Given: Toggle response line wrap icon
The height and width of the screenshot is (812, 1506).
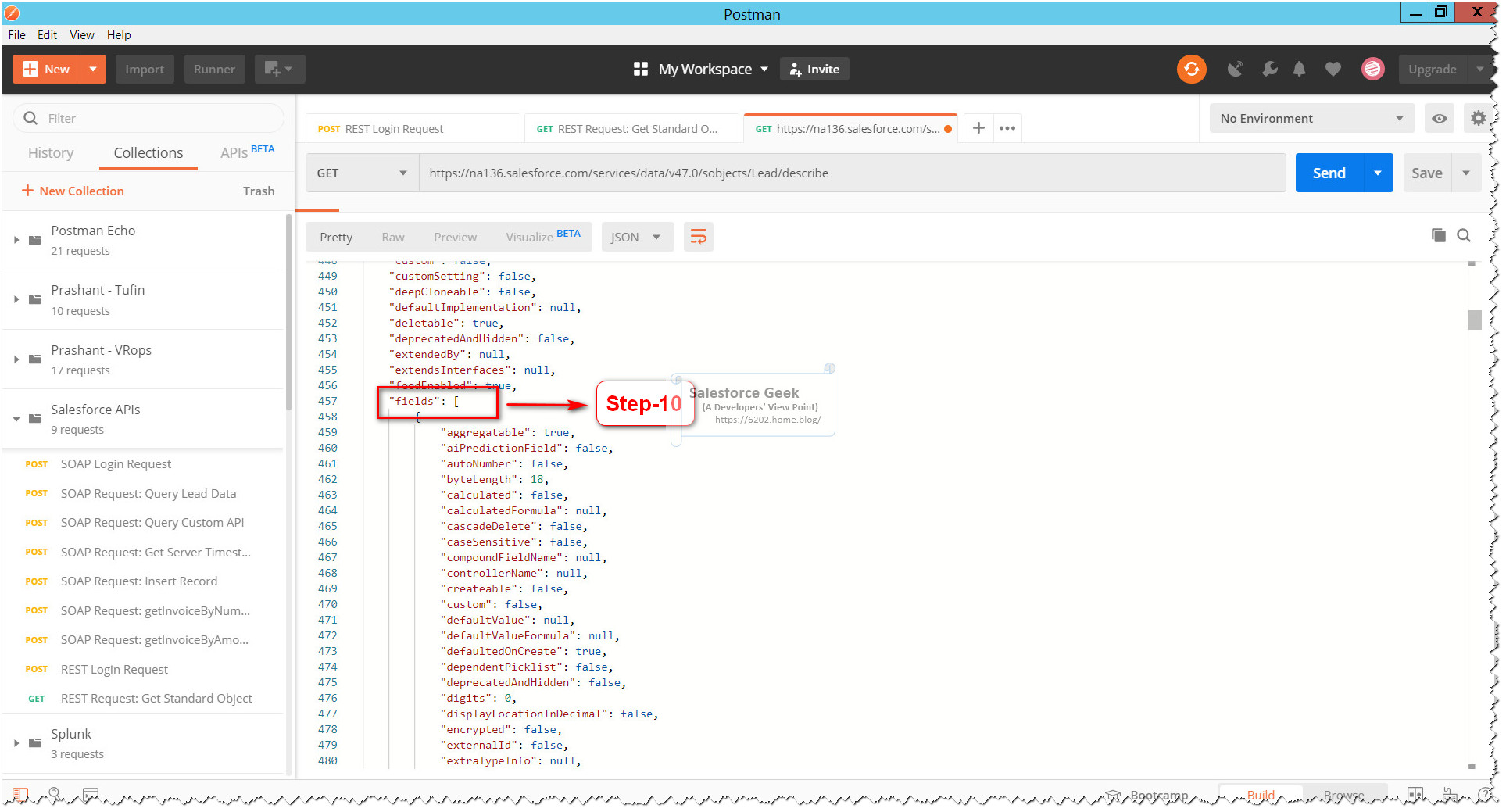Looking at the screenshot, I should tap(698, 237).
